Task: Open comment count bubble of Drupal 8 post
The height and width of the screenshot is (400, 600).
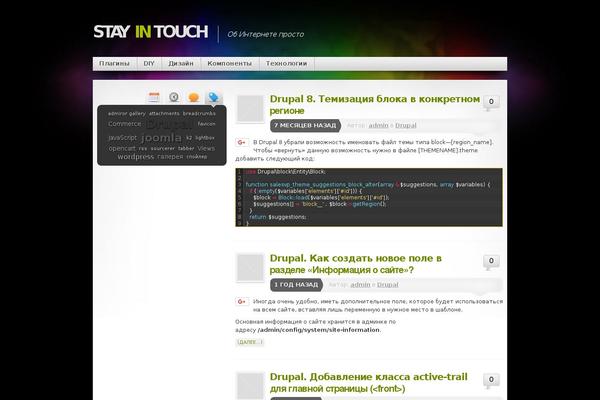Action: coord(491,102)
